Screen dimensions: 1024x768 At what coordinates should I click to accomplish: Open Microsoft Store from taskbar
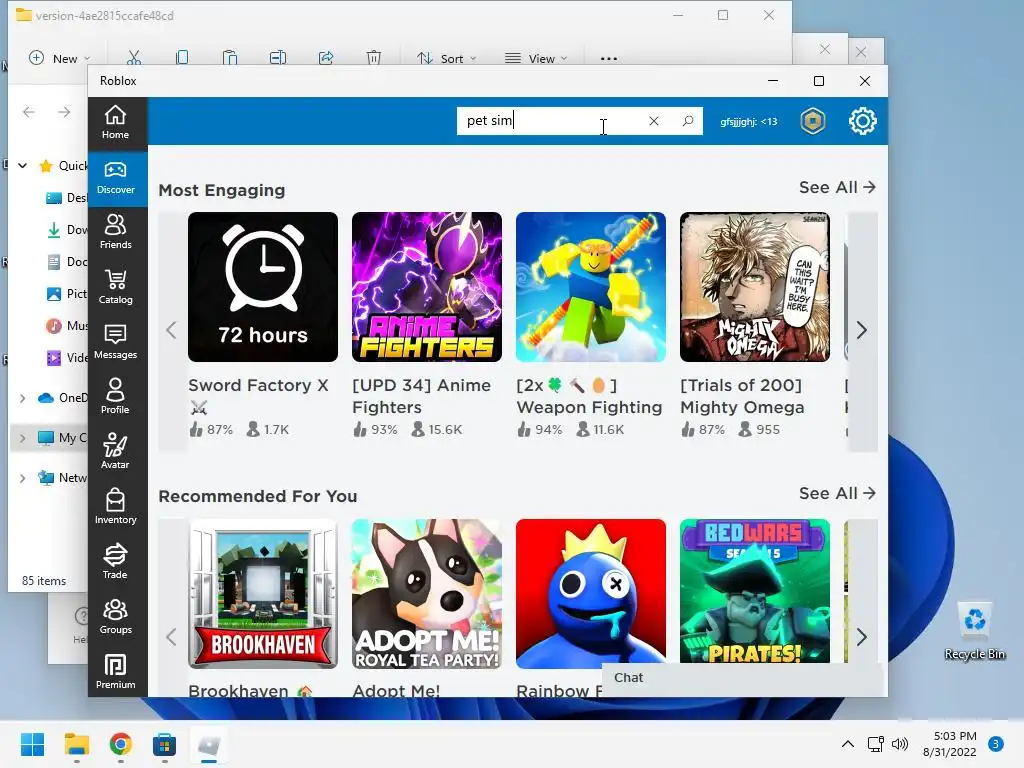(x=165, y=744)
